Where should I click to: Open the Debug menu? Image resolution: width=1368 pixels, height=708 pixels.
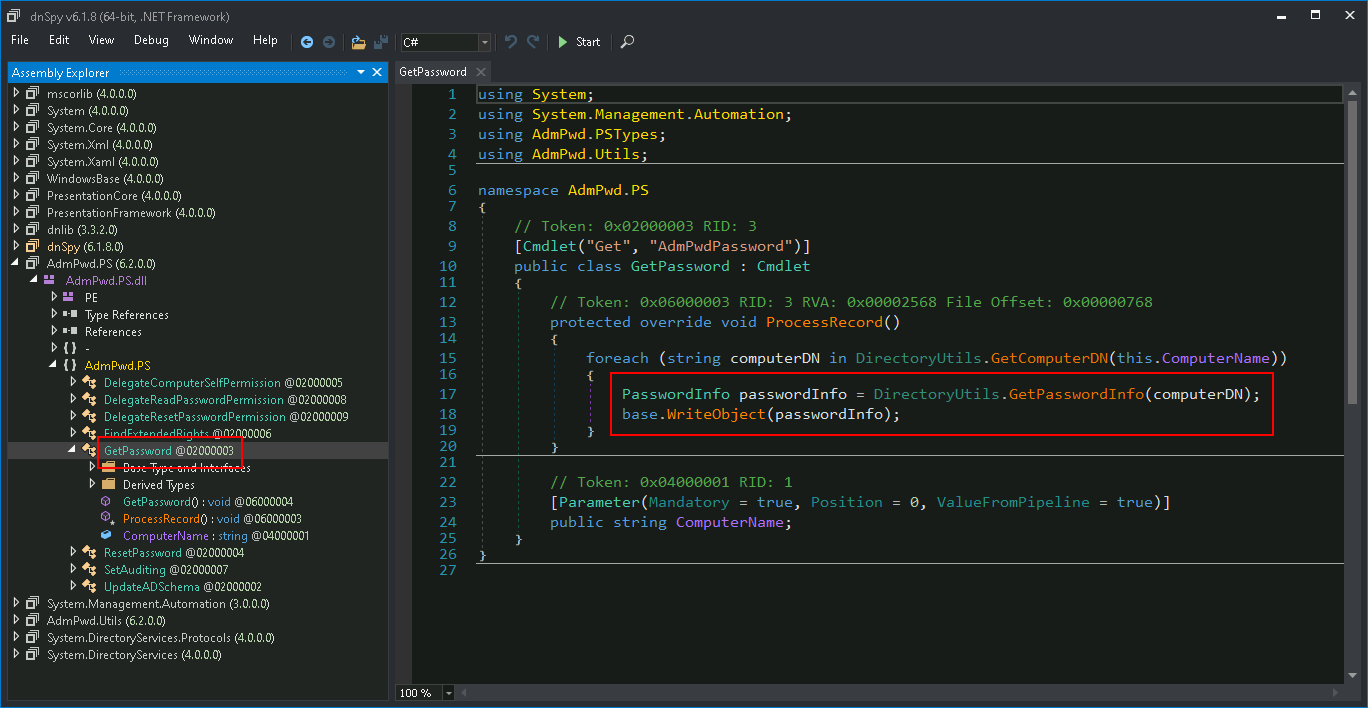[151, 40]
